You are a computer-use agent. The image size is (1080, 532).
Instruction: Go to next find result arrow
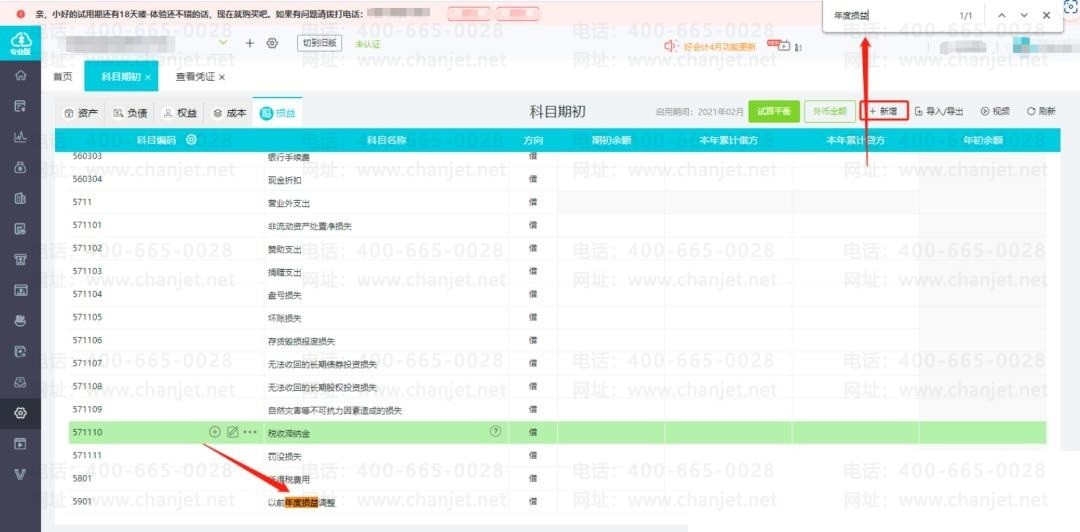point(1024,15)
